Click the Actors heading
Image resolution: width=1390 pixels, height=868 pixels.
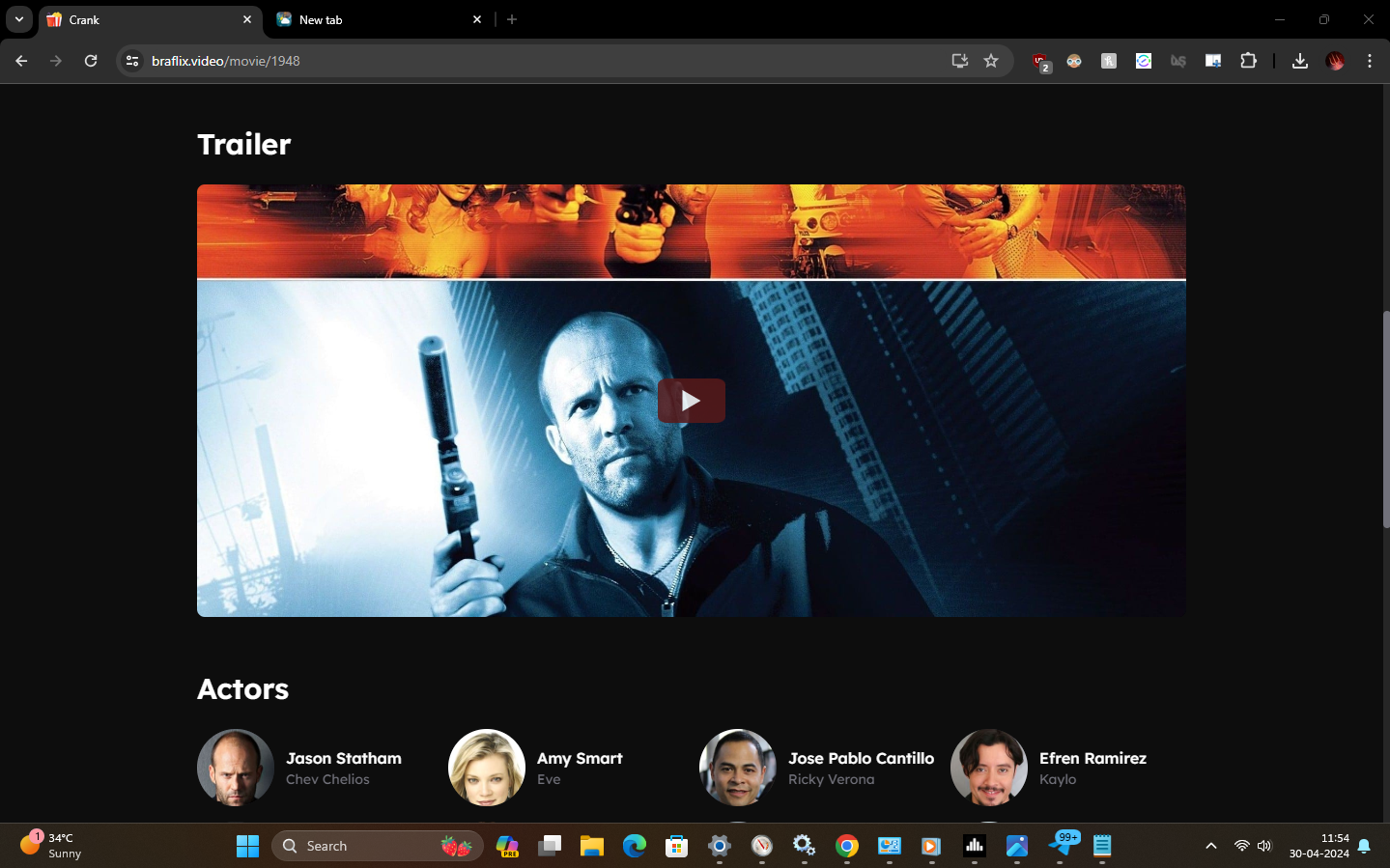pyautogui.click(x=243, y=689)
